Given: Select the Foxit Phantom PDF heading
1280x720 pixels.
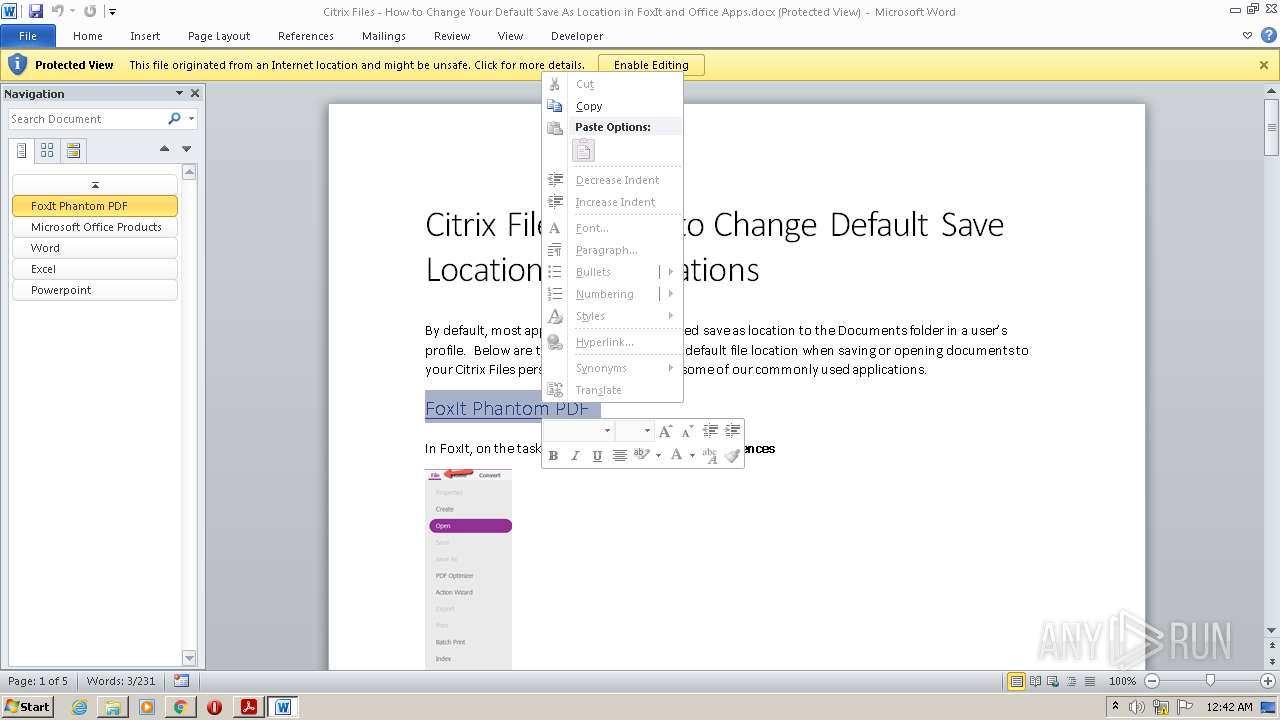Looking at the screenshot, I should click(95, 206).
